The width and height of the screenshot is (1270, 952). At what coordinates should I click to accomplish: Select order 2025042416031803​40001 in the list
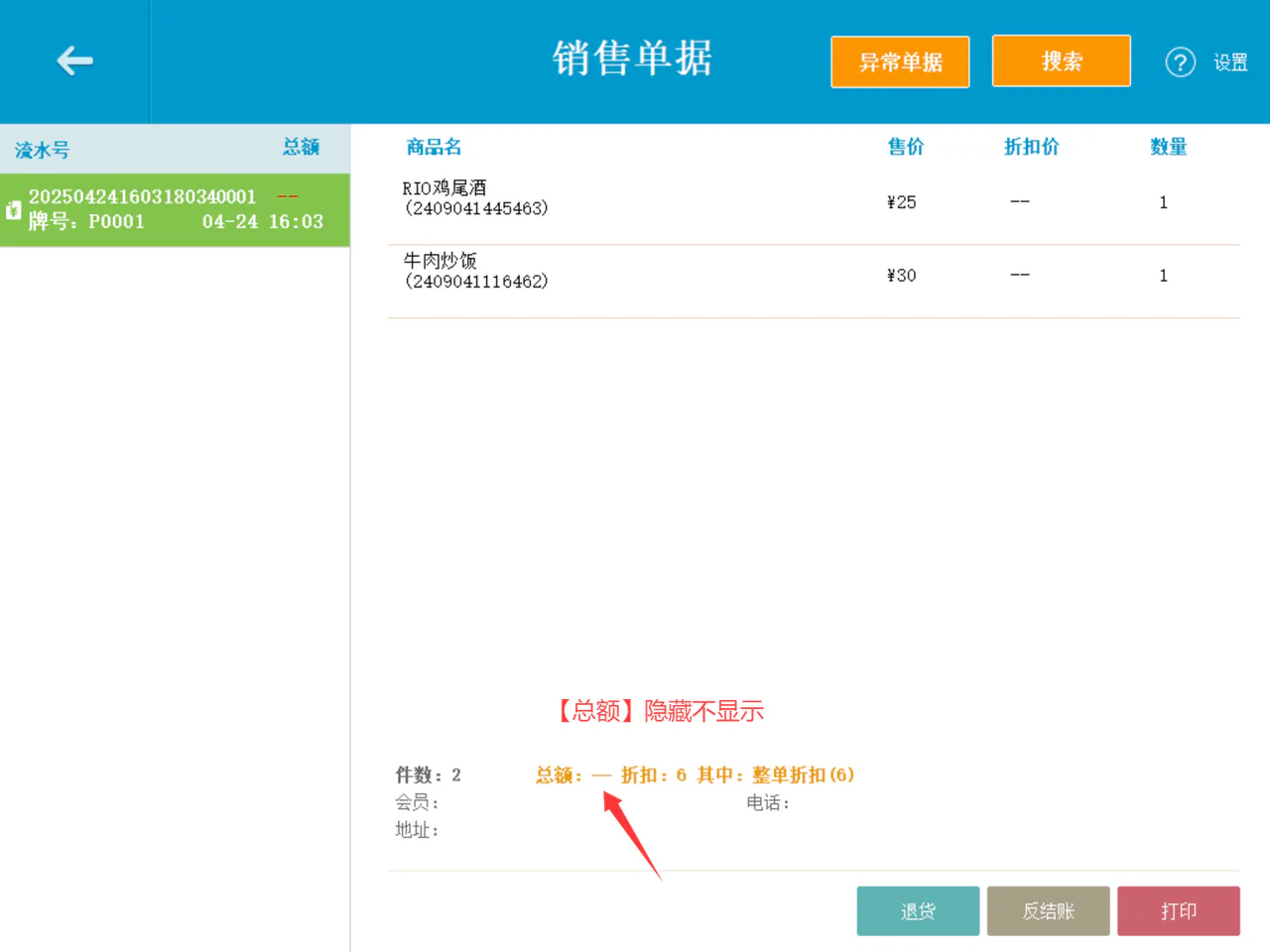(175, 210)
